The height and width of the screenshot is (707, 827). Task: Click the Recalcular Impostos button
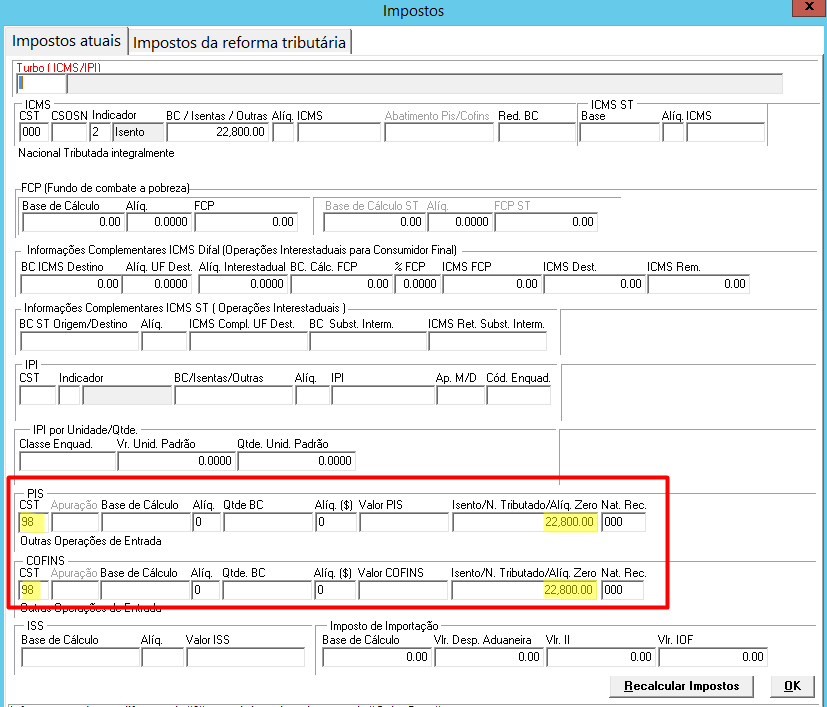pyautogui.click(x=681, y=686)
